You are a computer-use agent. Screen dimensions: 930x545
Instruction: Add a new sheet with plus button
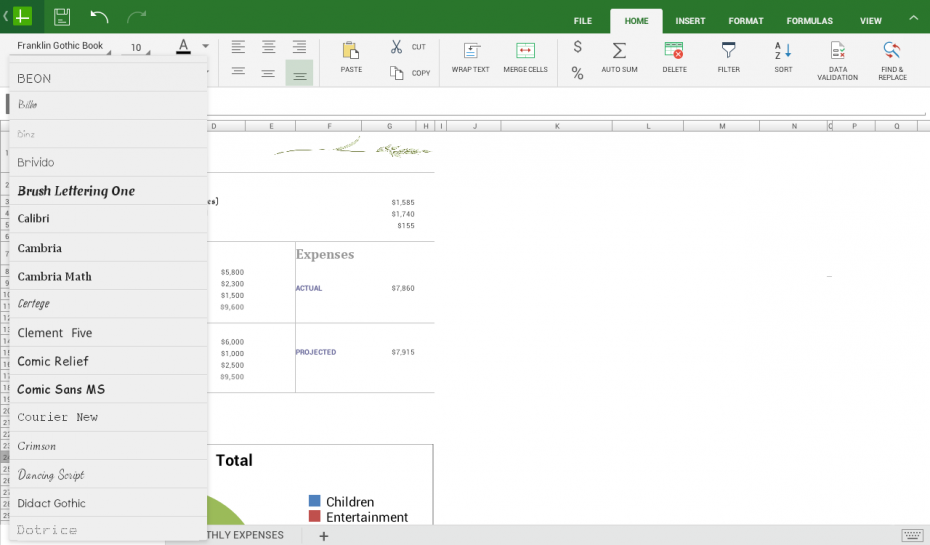(x=324, y=536)
